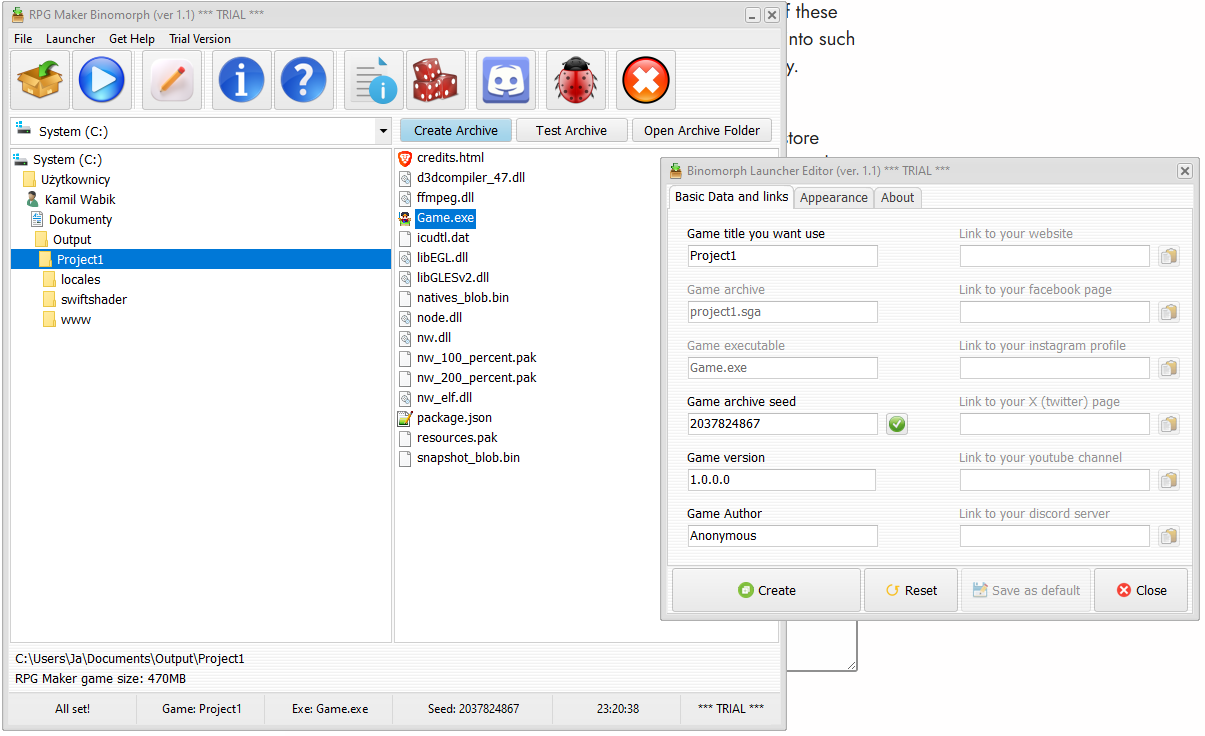Click the ladybug bug report icon
The width and height of the screenshot is (1205, 736).
tap(576, 80)
